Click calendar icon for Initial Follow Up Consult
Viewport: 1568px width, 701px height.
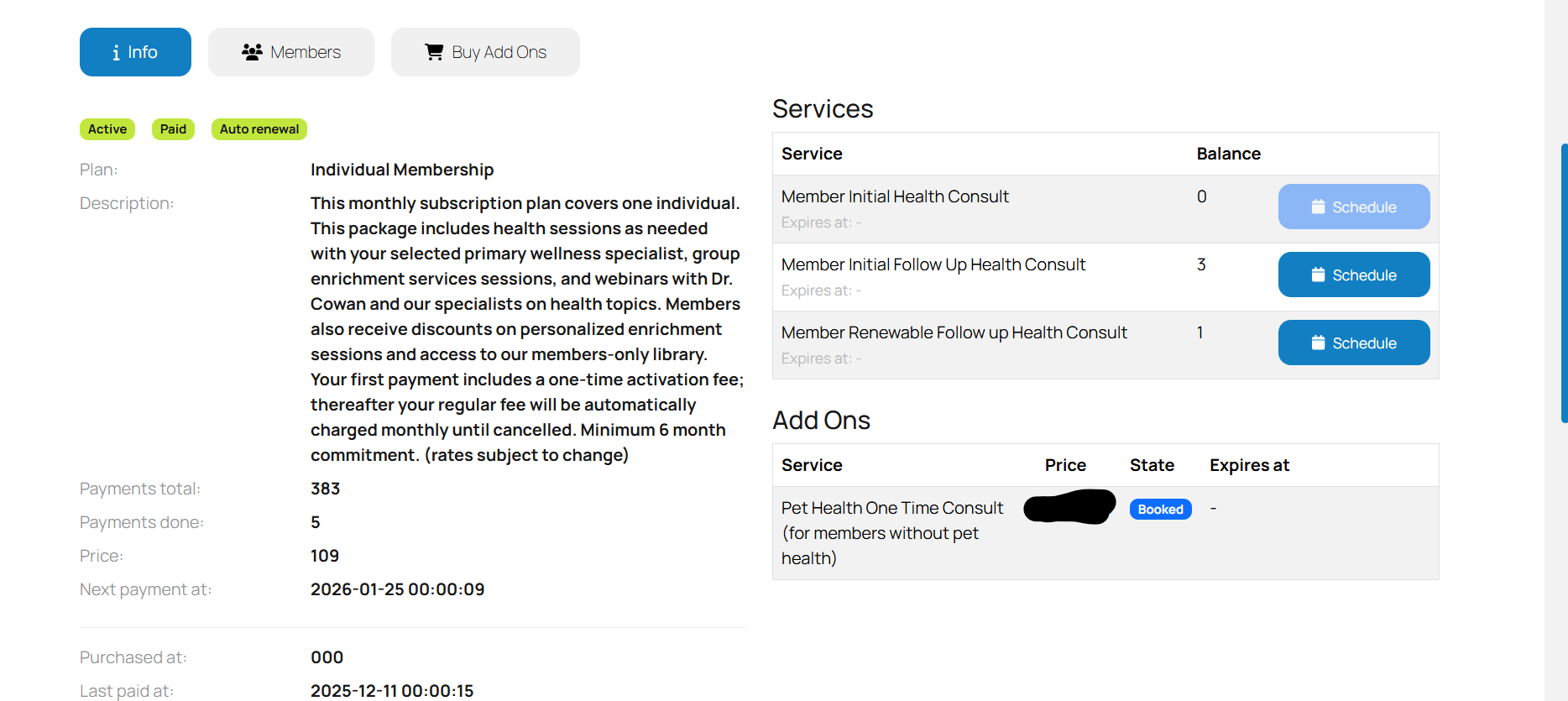(1318, 275)
